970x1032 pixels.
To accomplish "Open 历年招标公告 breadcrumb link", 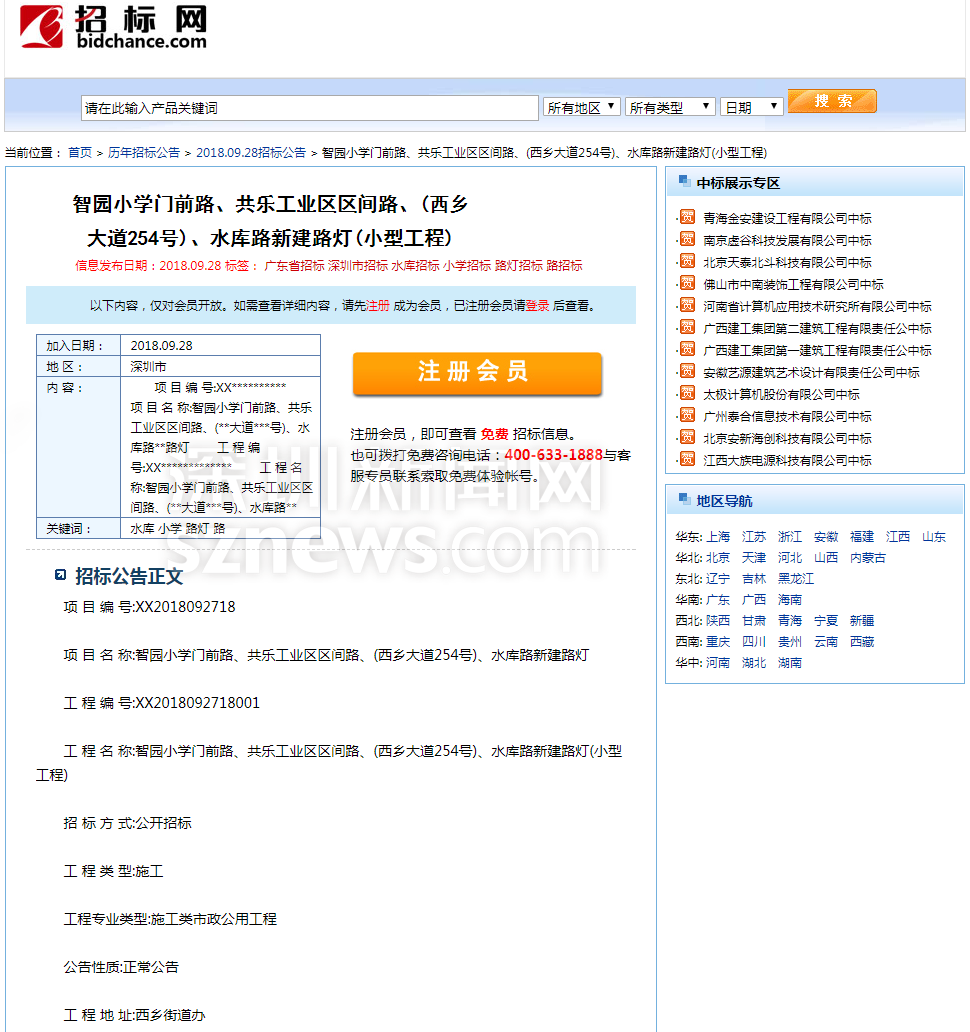I will (x=144, y=153).
